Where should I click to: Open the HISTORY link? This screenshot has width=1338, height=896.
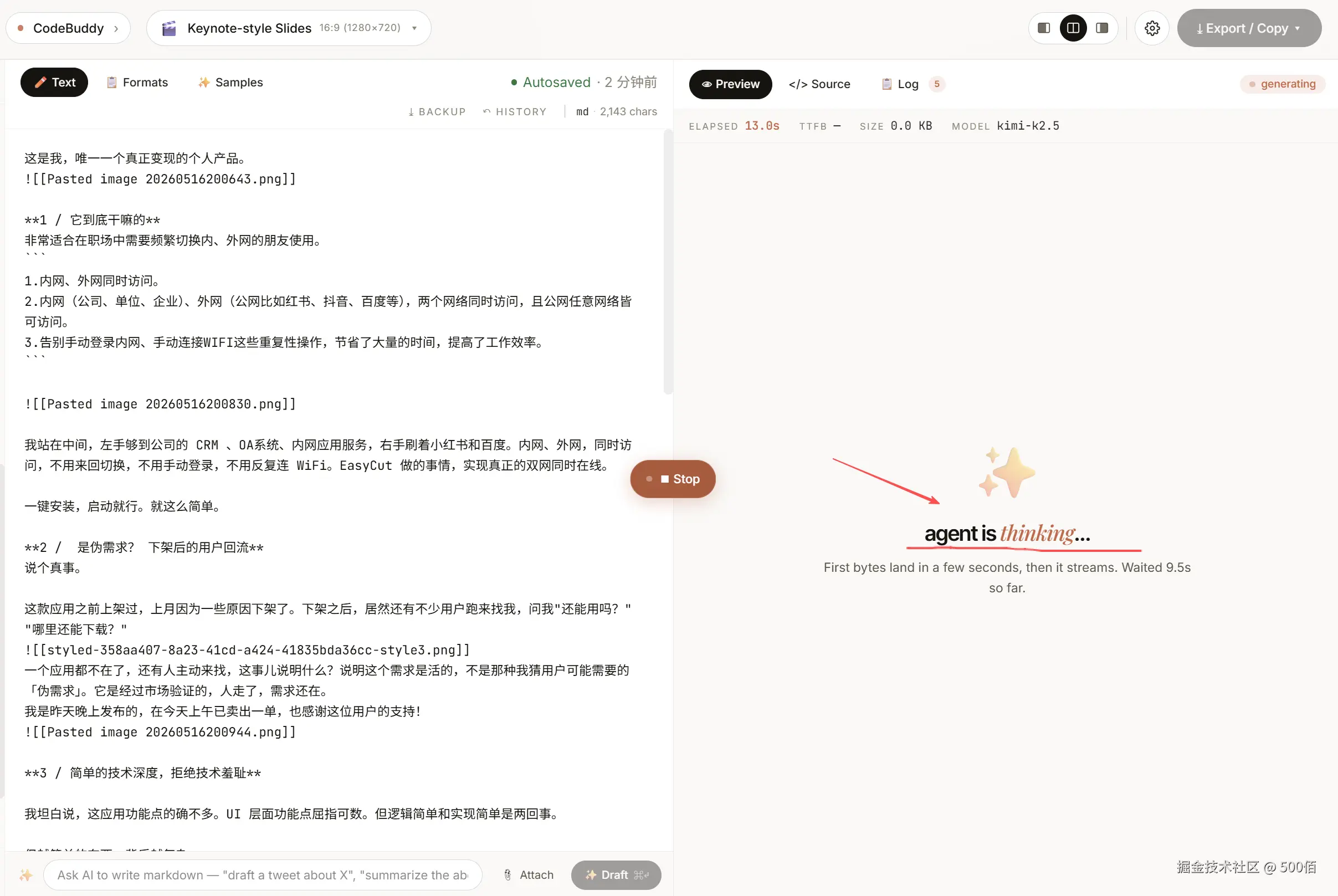[x=515, y=112]
